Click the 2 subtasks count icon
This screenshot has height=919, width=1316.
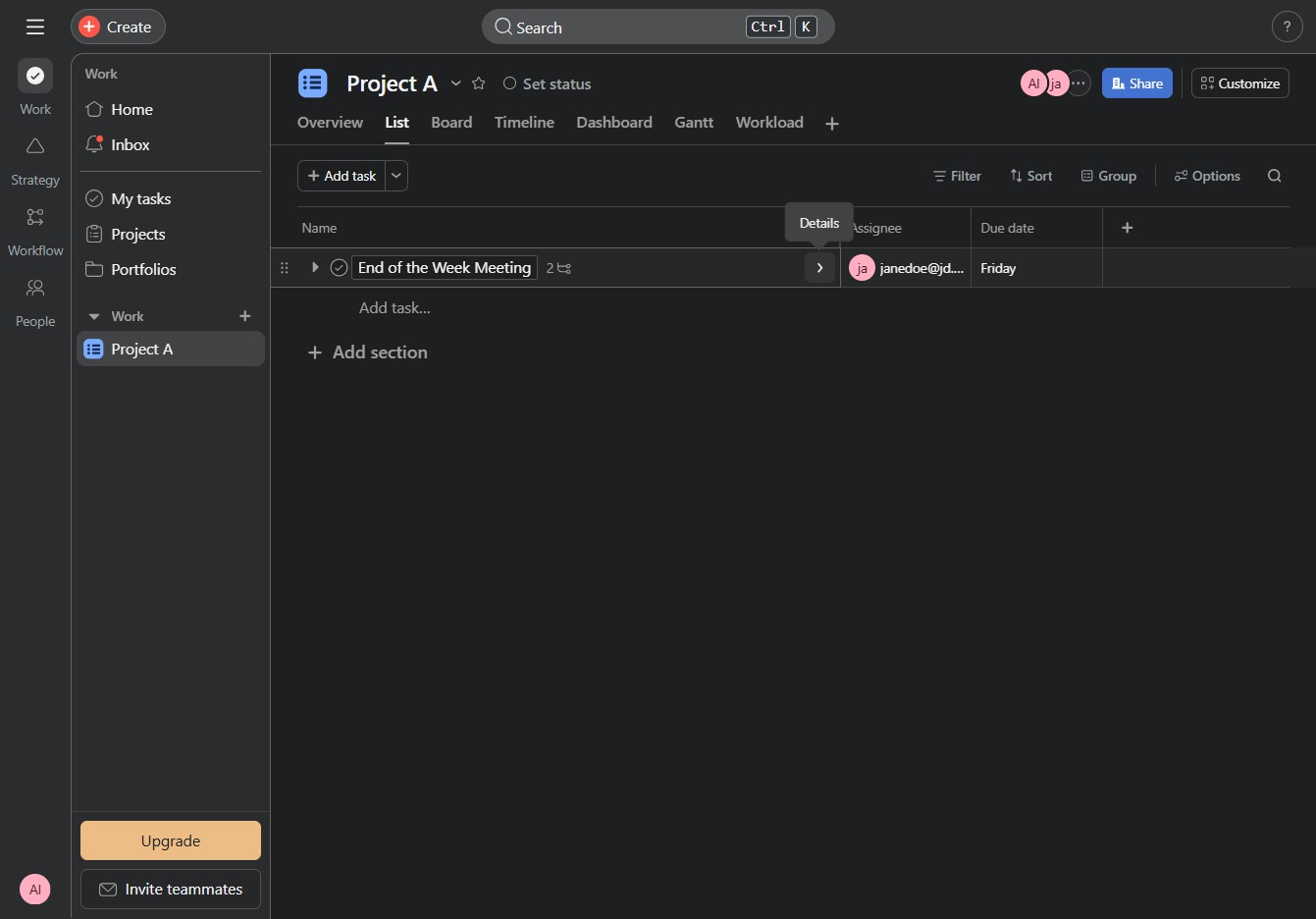tap(559, 267)
